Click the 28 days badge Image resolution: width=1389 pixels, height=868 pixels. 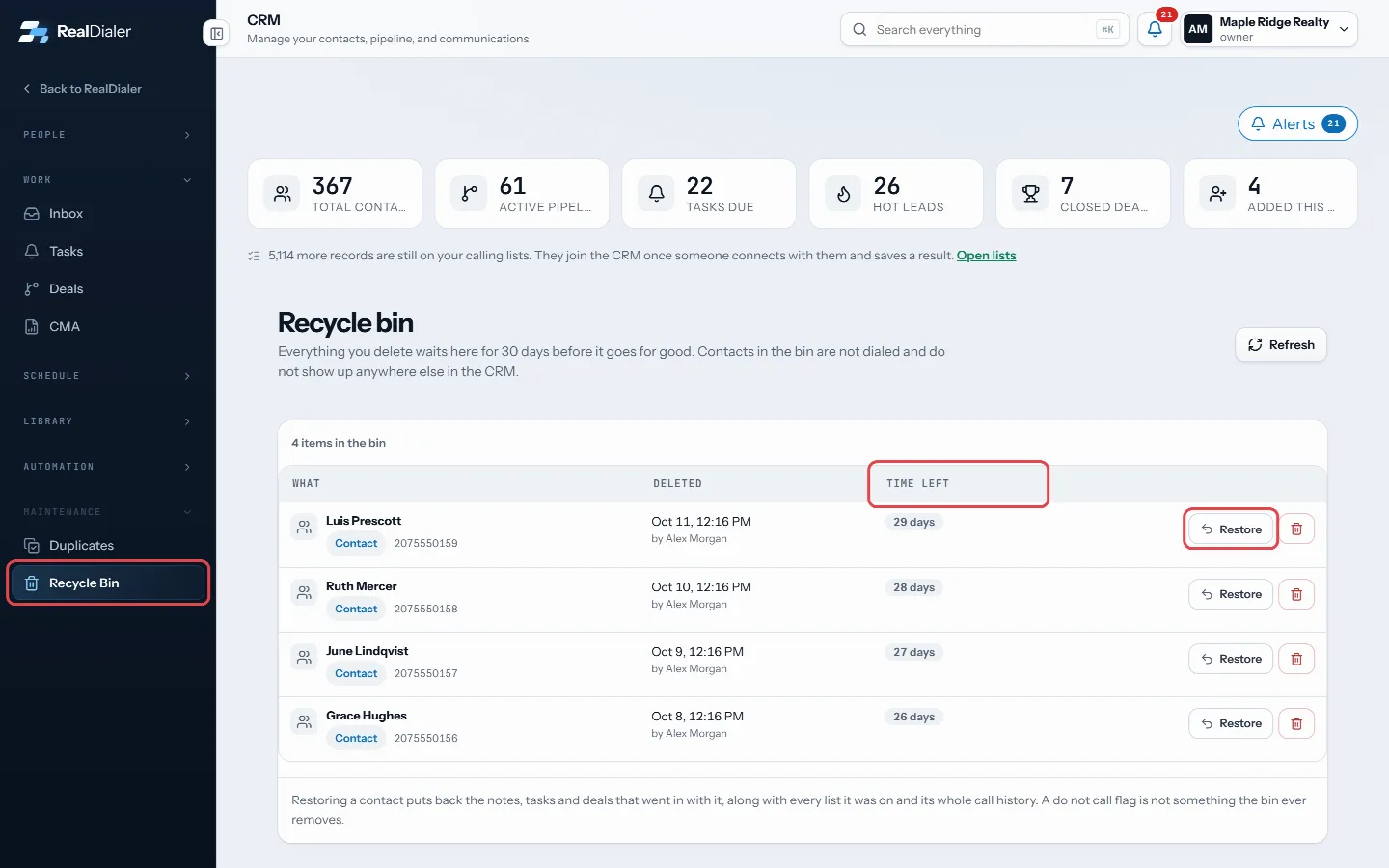tap(913, 587)
